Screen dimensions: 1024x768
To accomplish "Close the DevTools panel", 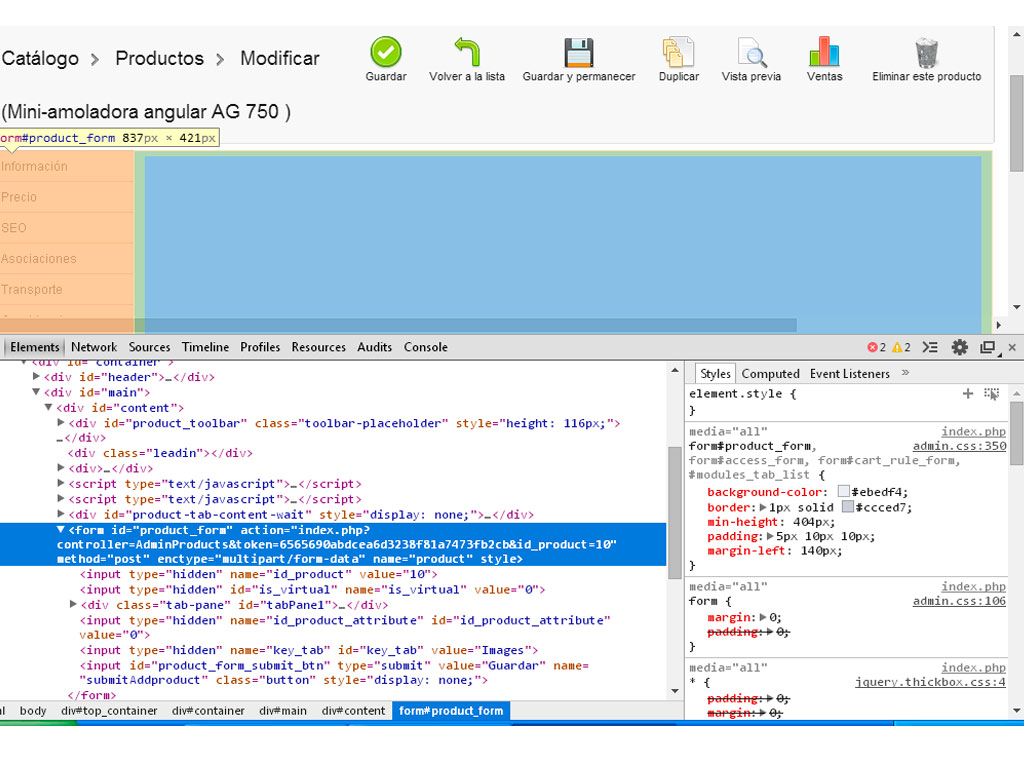I will 1012,347.
